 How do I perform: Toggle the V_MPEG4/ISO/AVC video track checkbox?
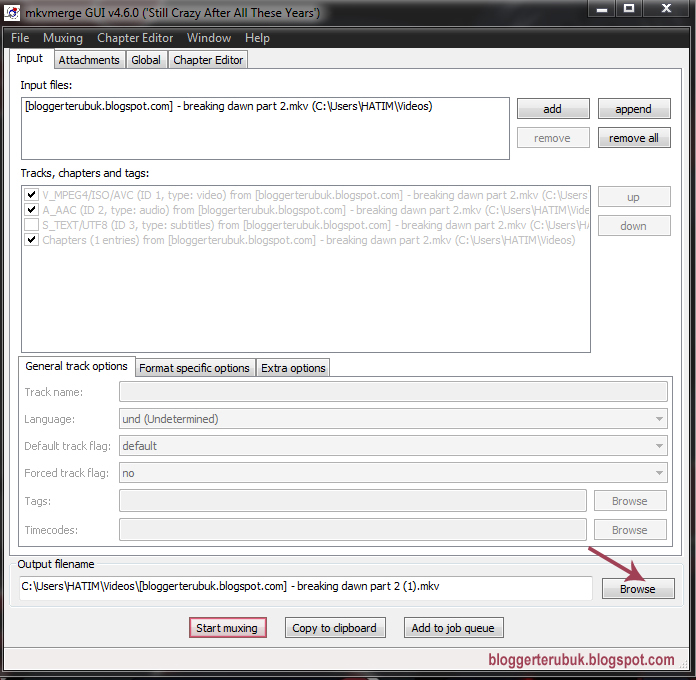coord(31,194)
